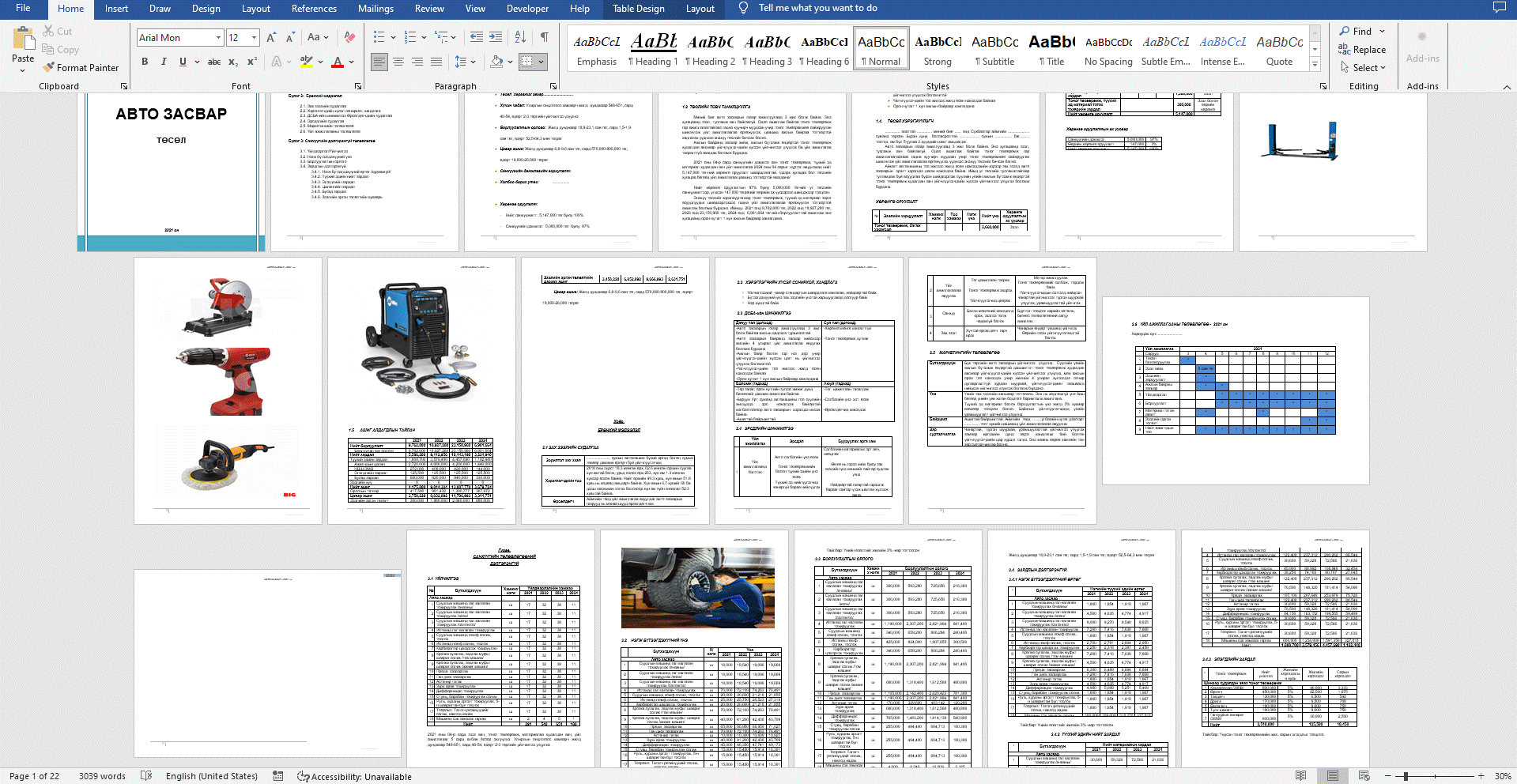Click English (United States) language indicator
The height and width of the screenshot is (784, 1517).
tap(211, 776)
